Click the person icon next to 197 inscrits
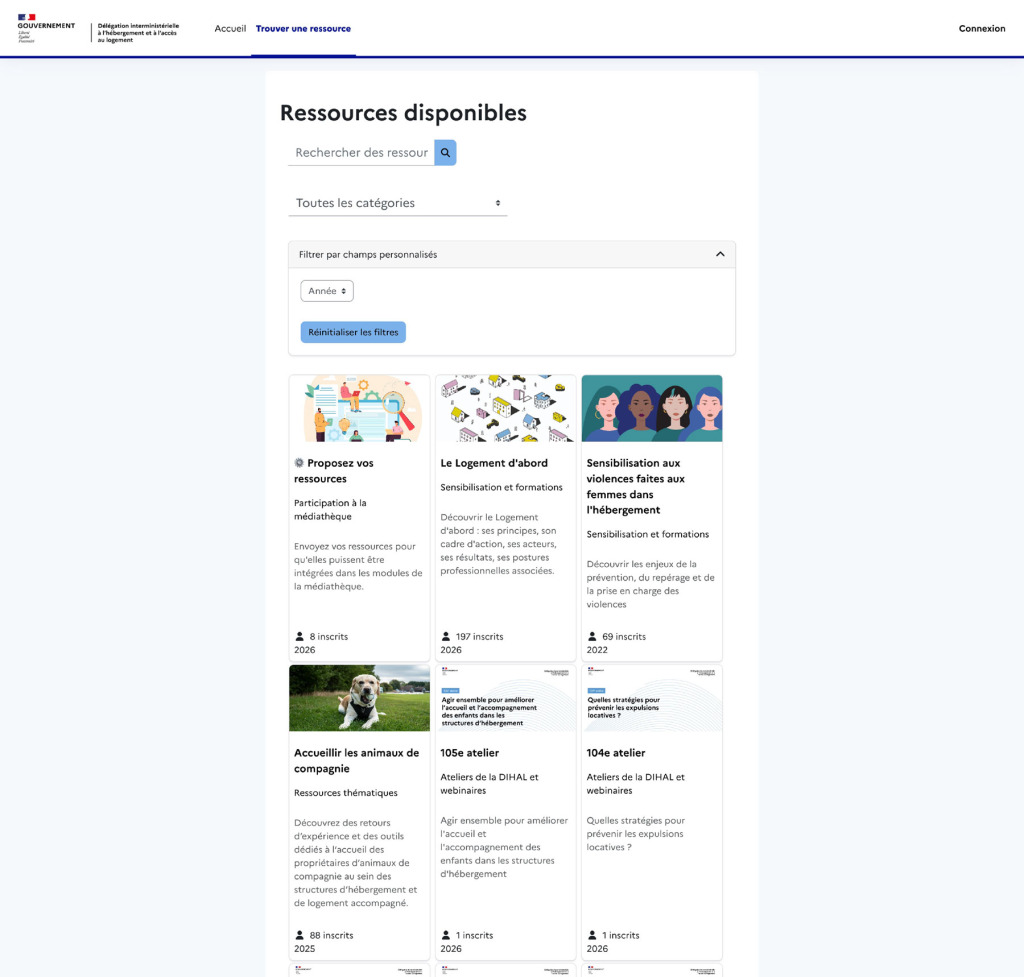1024x977 pixels. [446, 636]
